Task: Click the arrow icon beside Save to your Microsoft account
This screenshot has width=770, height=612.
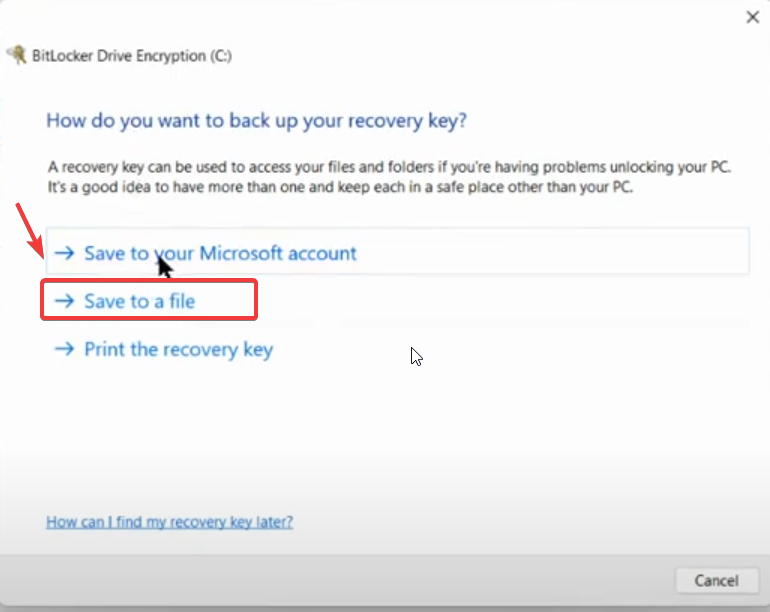Action: tap(65, 253)
